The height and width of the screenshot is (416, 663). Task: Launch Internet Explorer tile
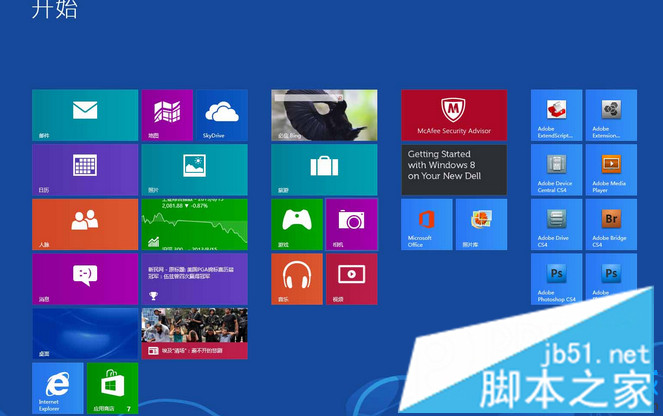(x=57, y=388)
